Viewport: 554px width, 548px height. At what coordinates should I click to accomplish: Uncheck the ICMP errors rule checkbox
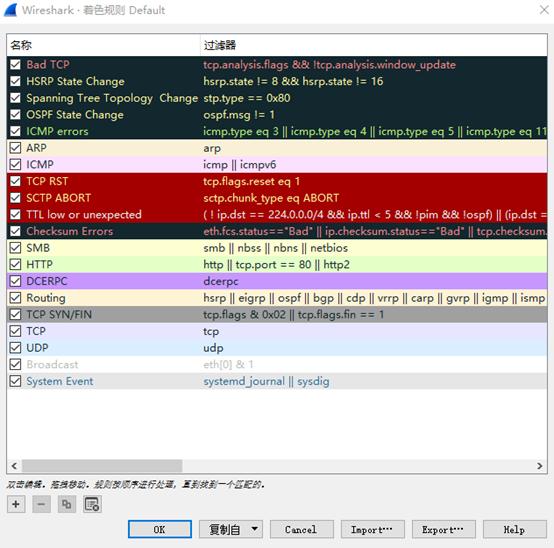point(15,131)
